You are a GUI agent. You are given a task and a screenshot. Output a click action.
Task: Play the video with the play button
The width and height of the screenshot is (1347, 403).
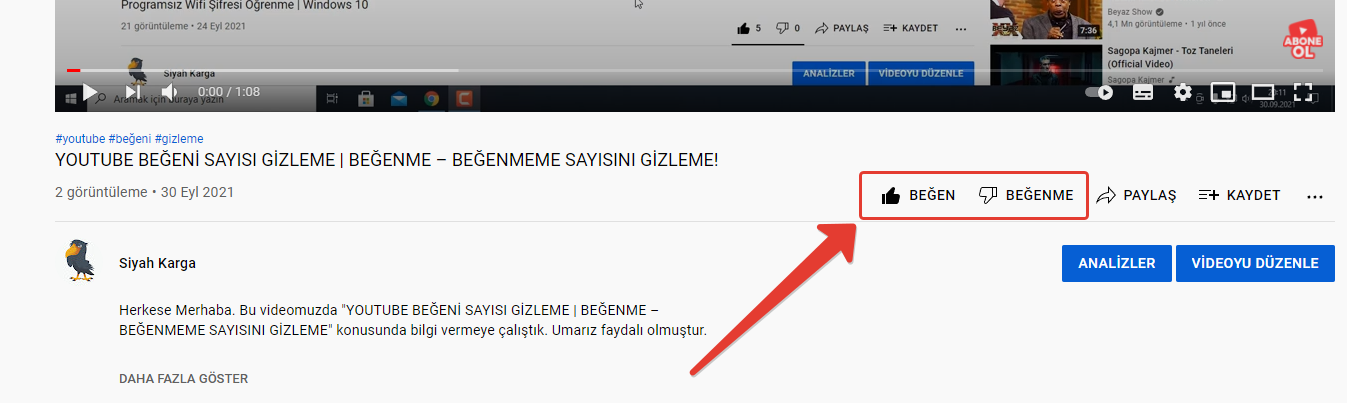click(x=90, y=92)
